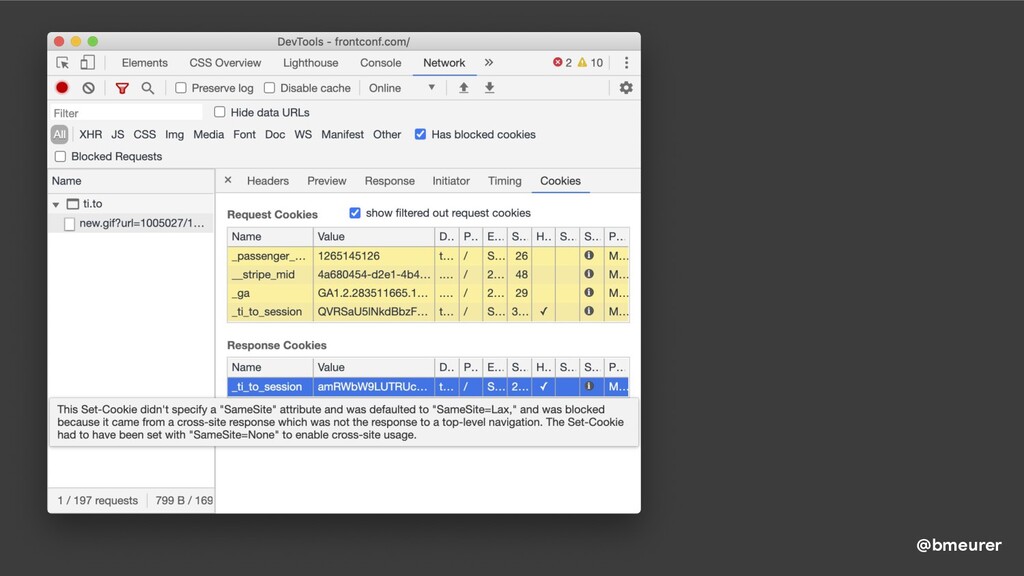
Task: Filter requests by WS type
Action: click(303, 134)
